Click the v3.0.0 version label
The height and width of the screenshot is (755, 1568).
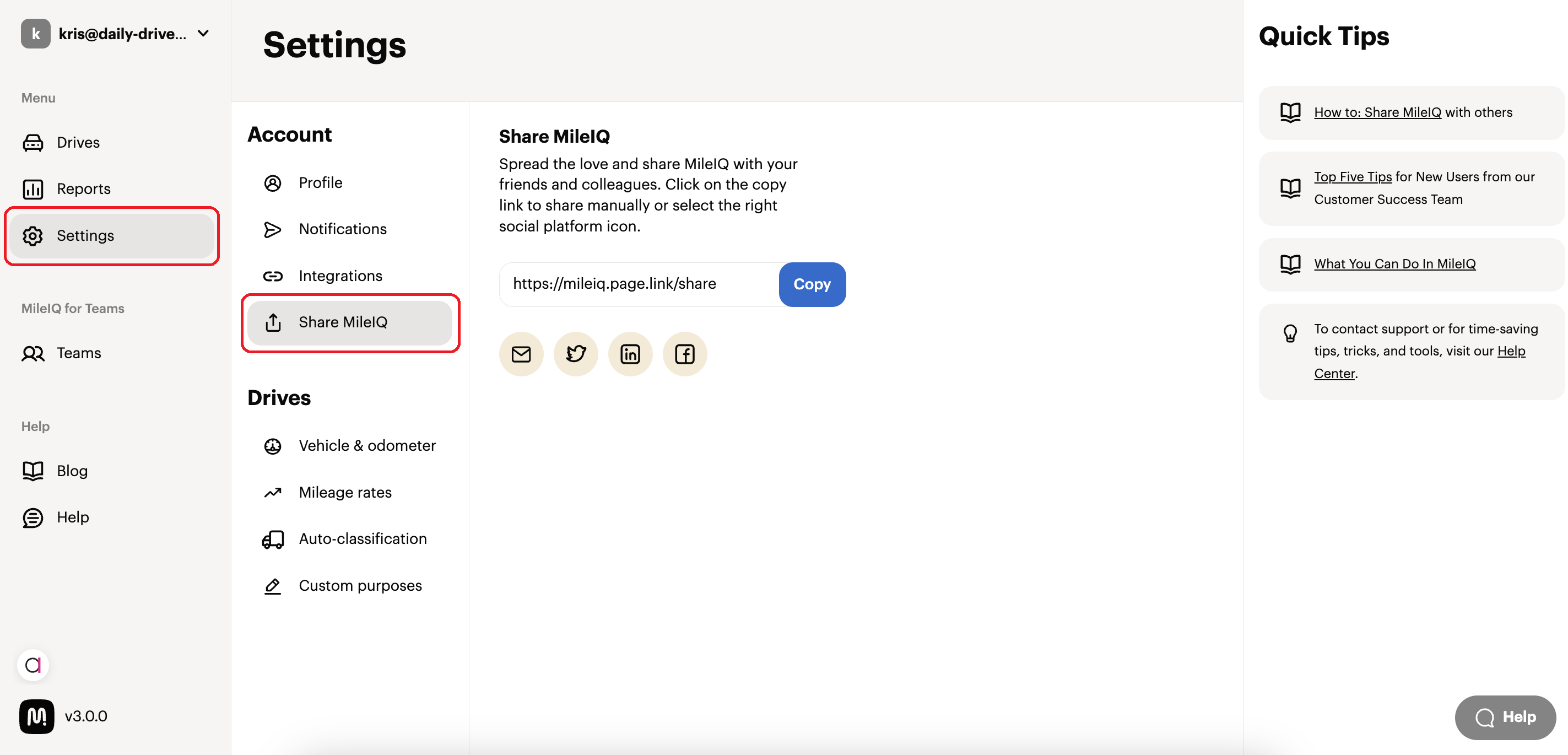pyautogui.click(x=86, y=716)
